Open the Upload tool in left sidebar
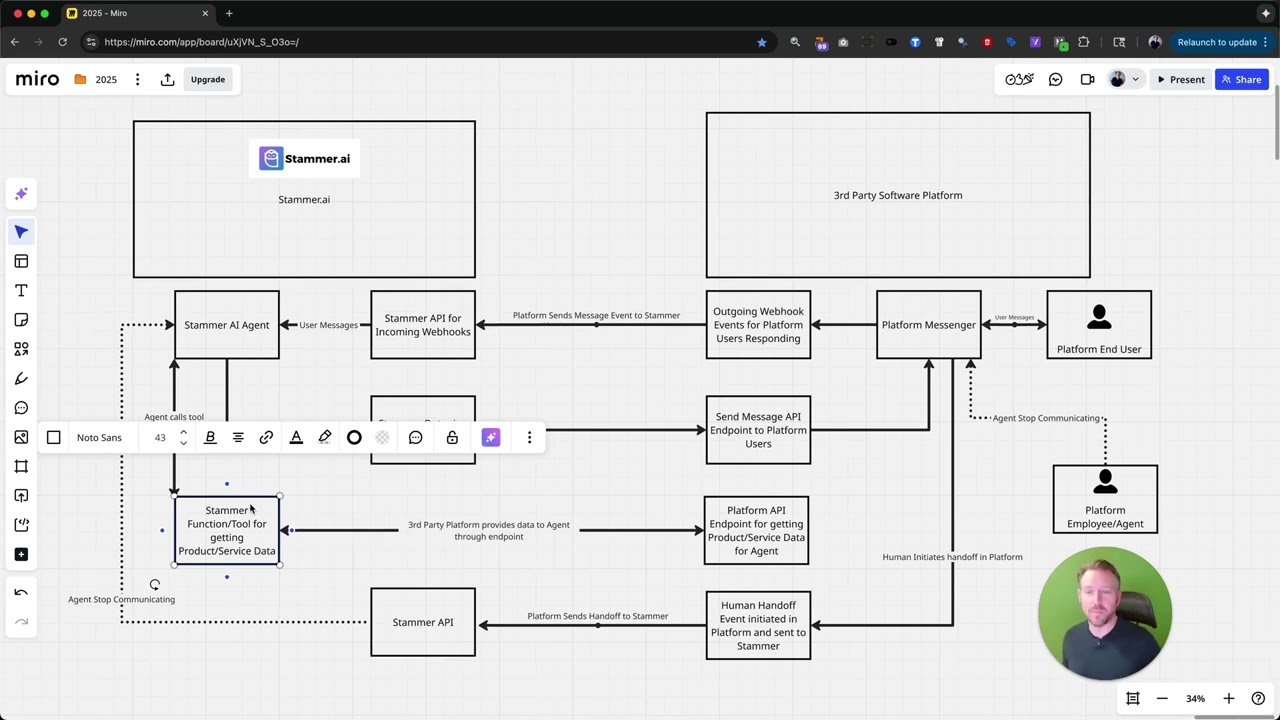The image size is (1280, 720). pos(21,496)
